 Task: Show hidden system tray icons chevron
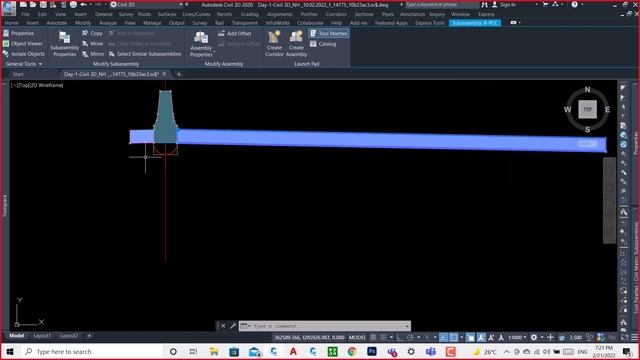click(507, 351)
